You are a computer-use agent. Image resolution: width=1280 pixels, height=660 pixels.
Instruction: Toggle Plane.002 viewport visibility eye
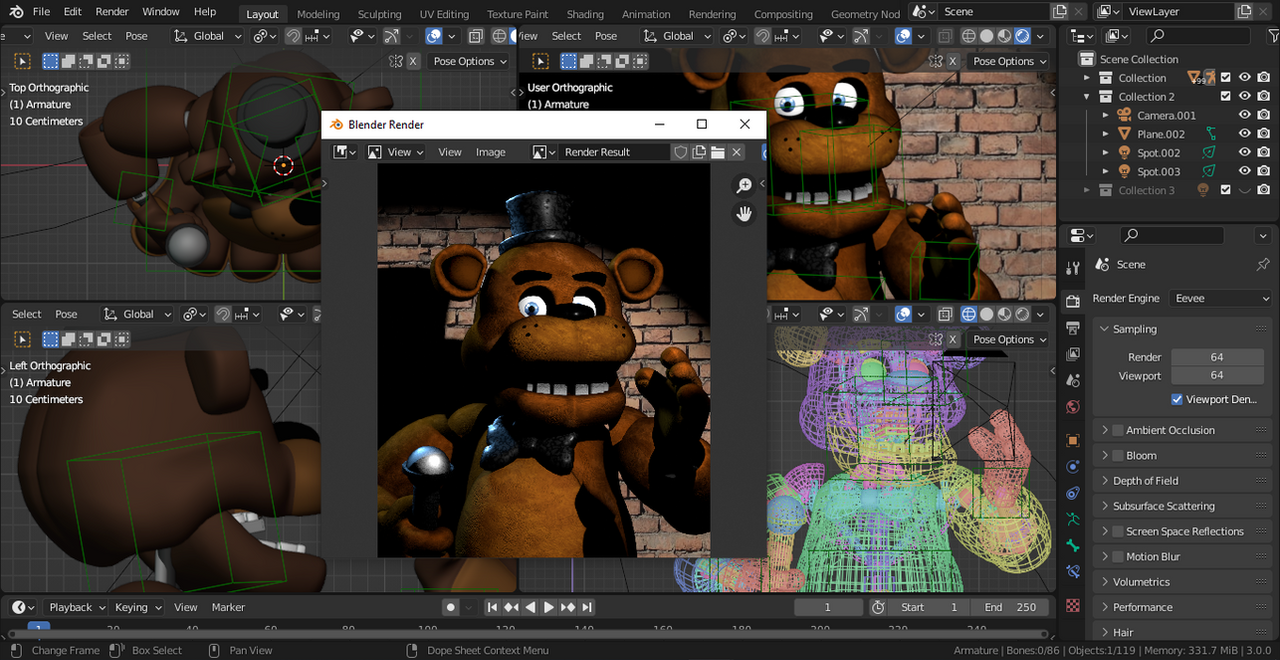click(x=1245, y=134)
